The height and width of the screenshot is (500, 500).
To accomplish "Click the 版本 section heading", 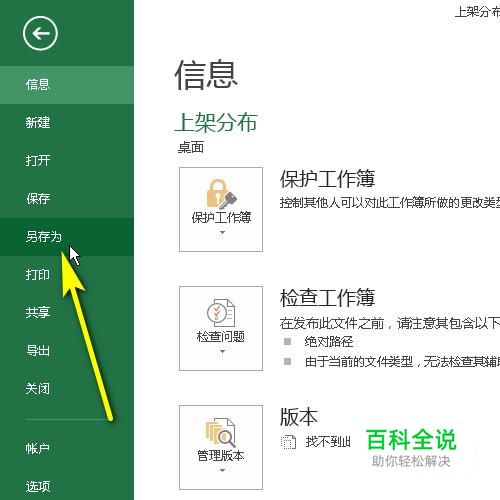I will point(299,417).
